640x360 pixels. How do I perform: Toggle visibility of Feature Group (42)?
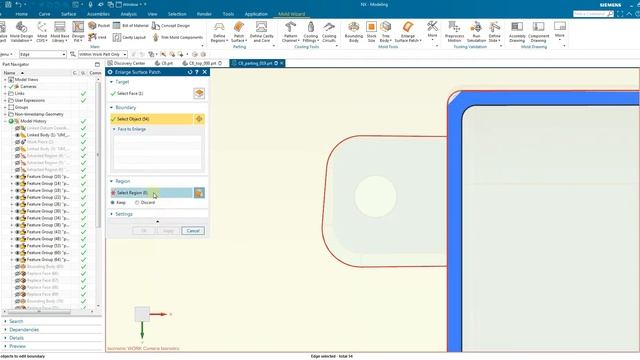[x=18, y=232]
